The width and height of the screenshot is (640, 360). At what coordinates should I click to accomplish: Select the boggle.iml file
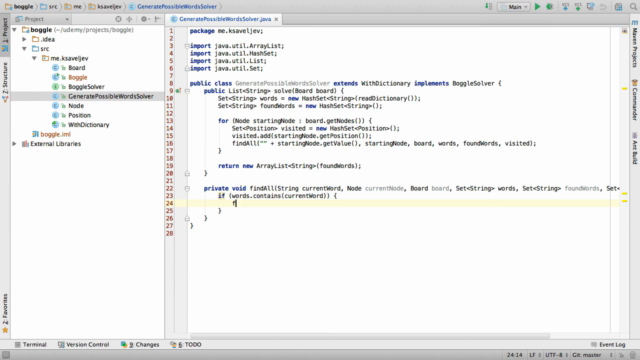tap(56, 134)
